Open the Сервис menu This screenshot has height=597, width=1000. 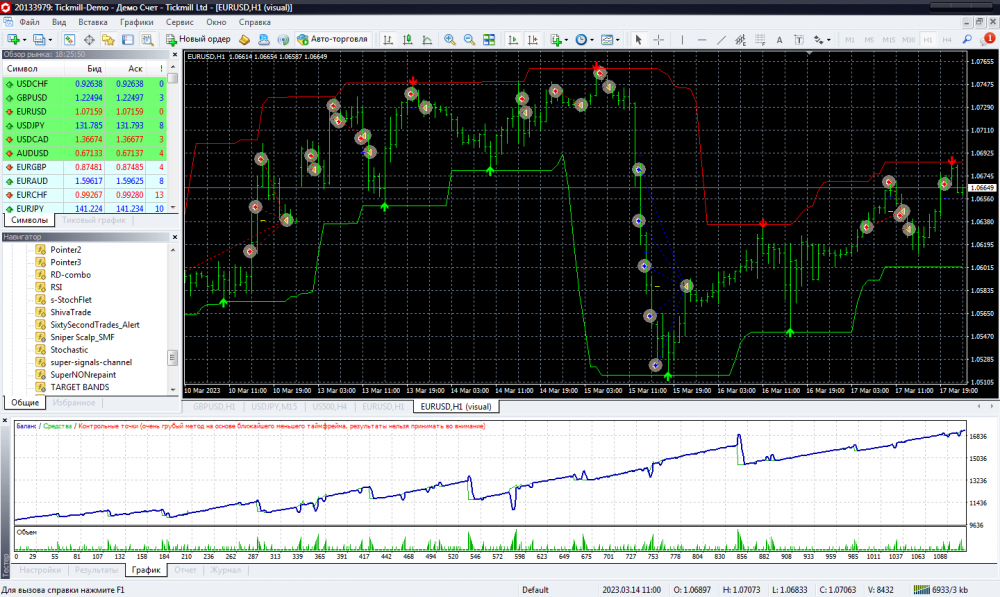click(179, 22)
